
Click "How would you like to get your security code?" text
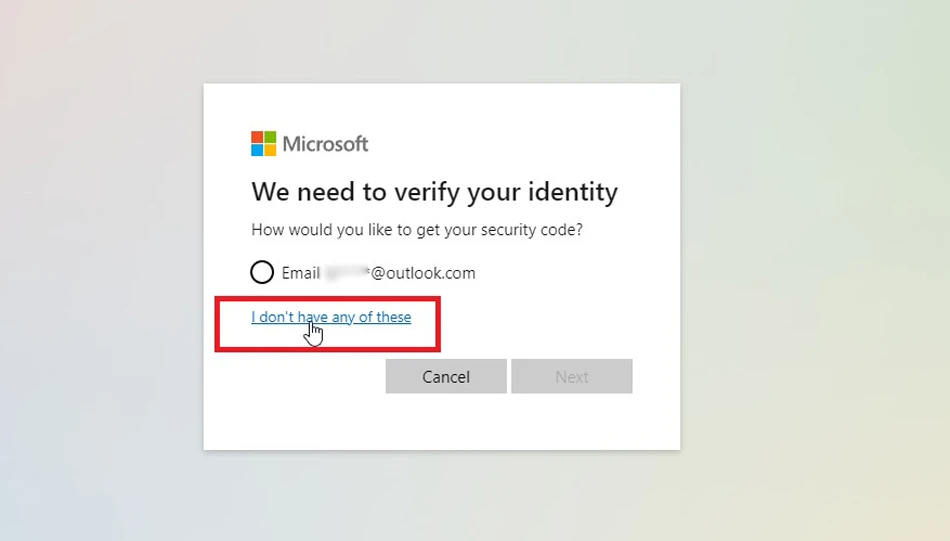pos(417,230)
